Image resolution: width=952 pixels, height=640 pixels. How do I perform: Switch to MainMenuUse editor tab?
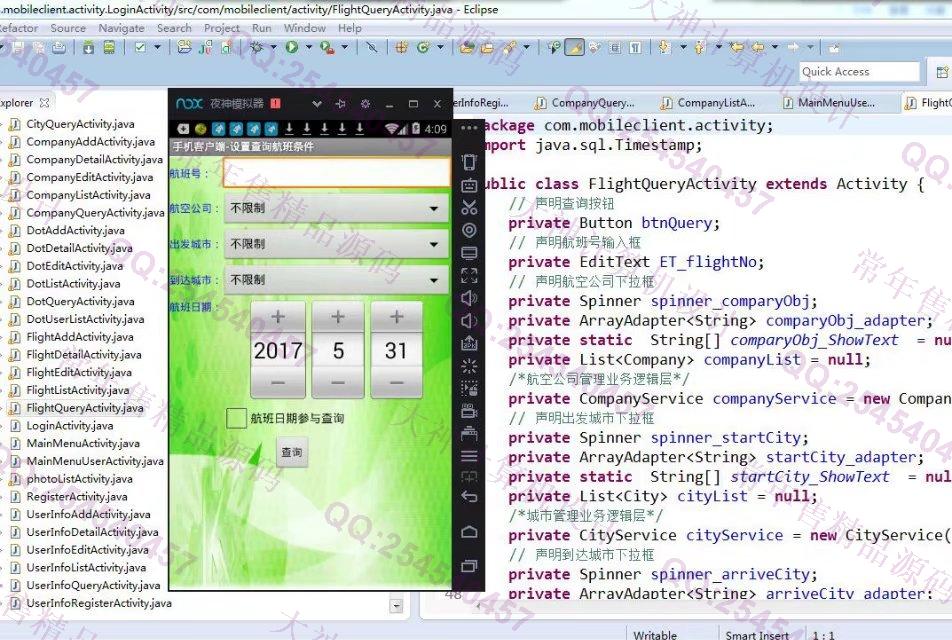tap(830, 103)
